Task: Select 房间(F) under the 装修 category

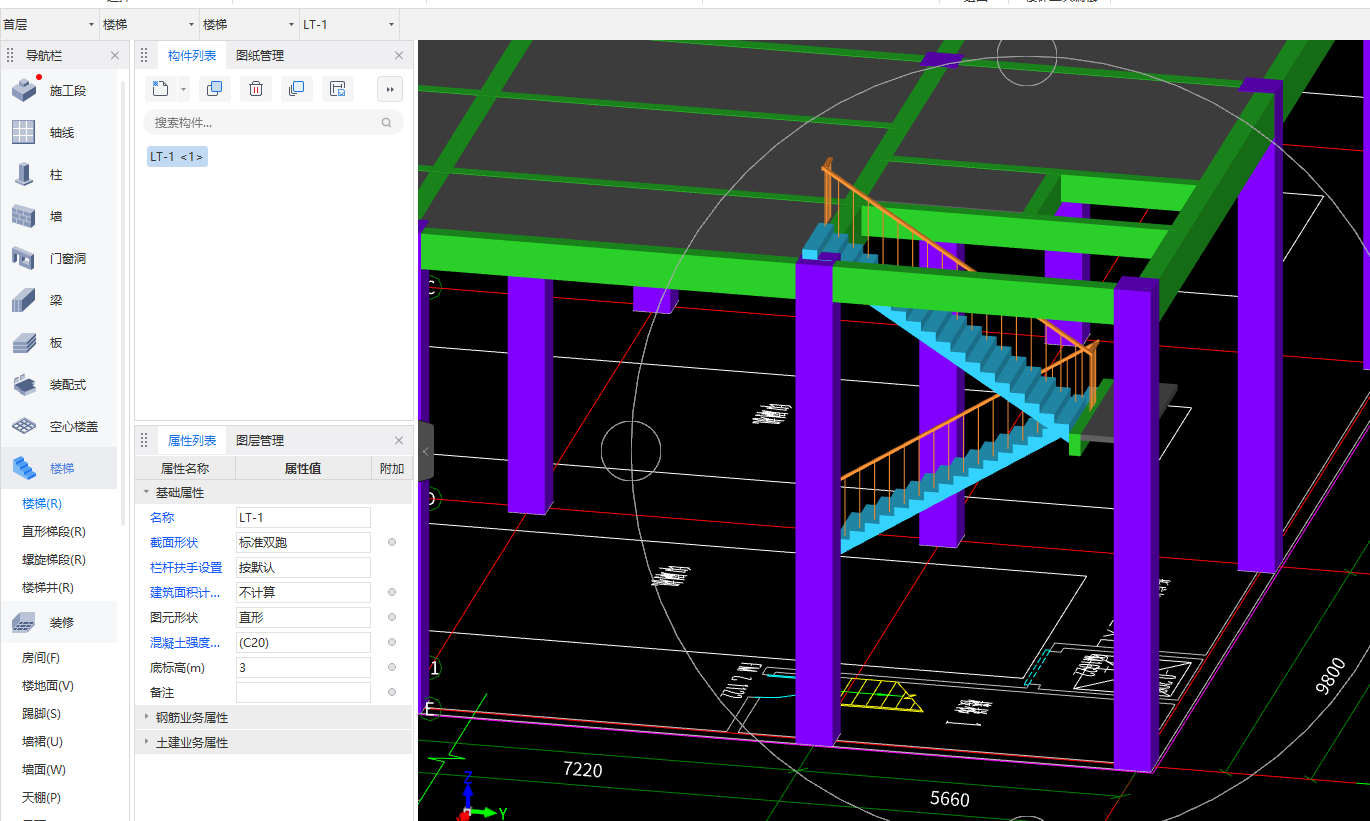Action: (x=41, y=658)
